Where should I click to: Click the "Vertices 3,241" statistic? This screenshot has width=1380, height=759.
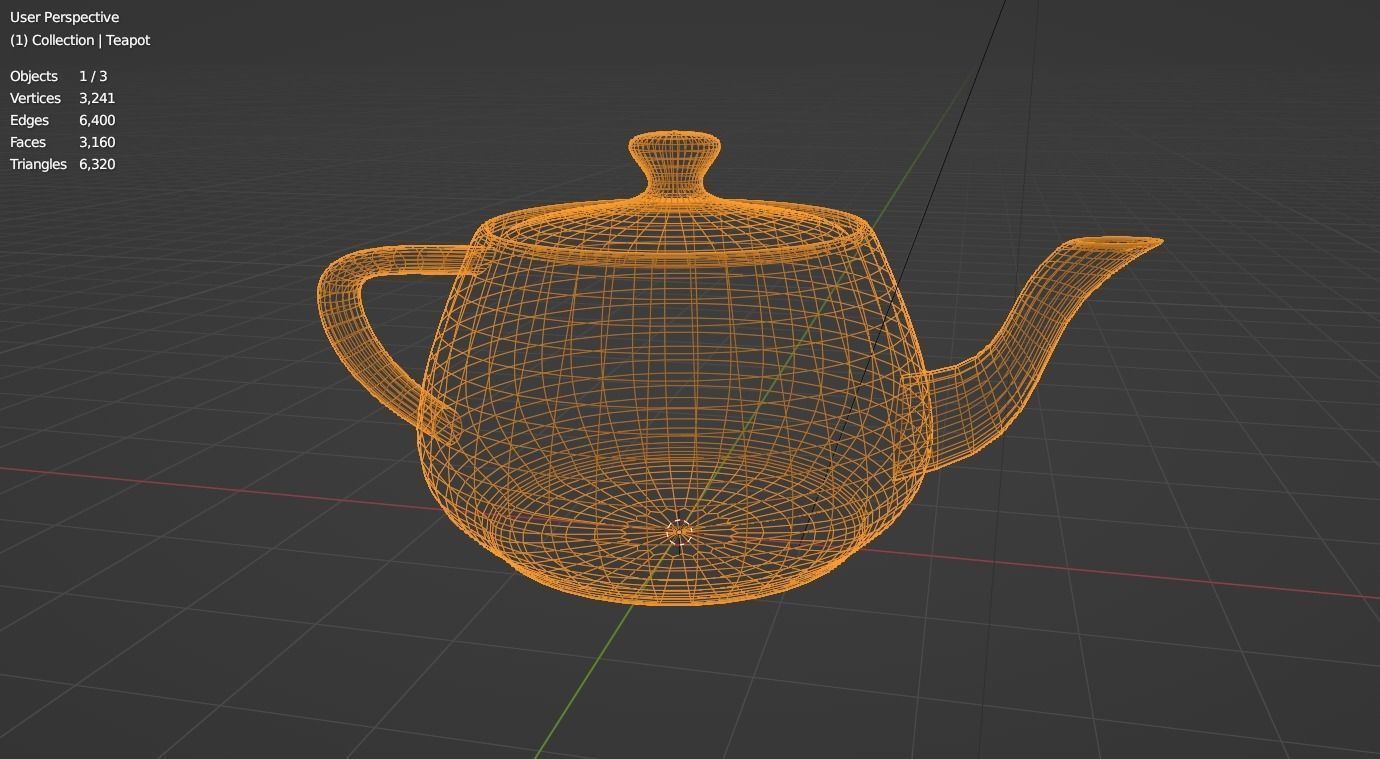[62, 98]
